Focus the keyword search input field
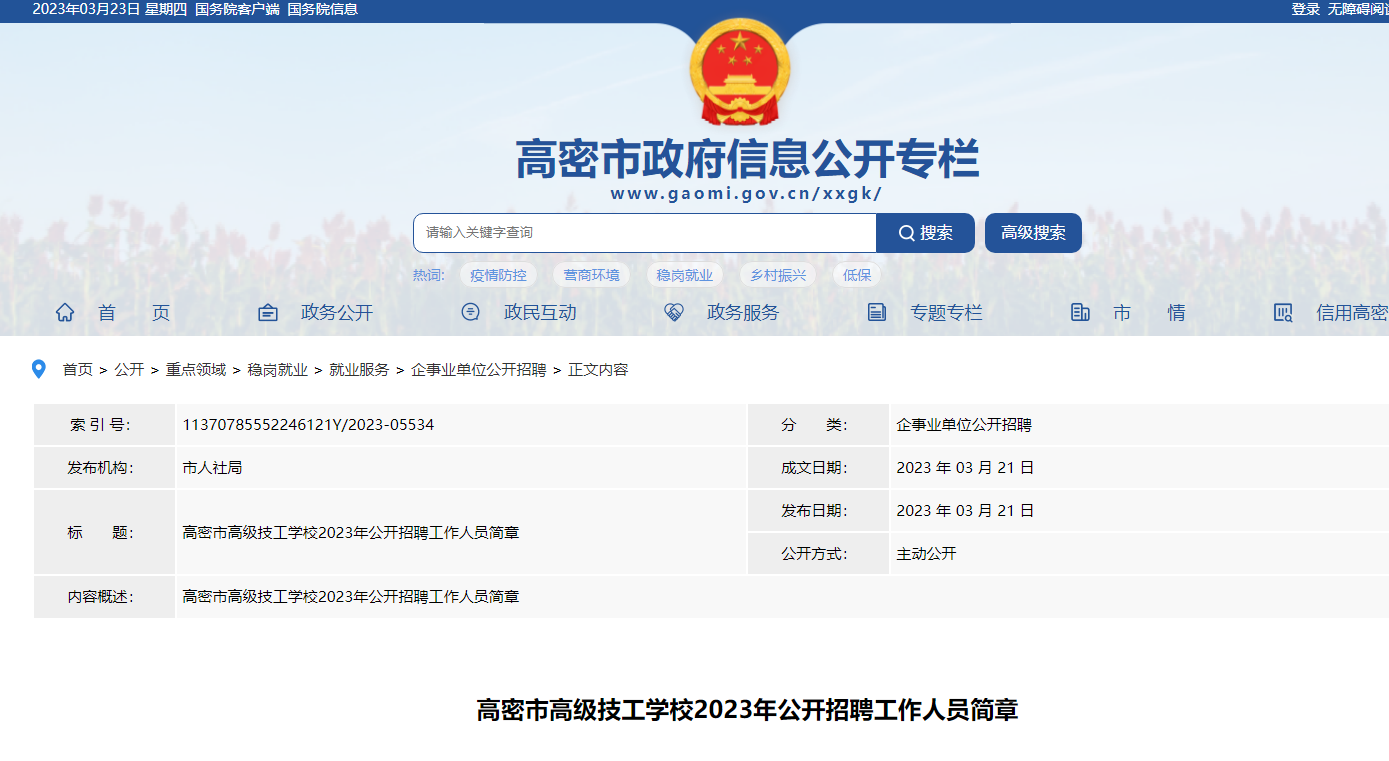This screenshot has width=1389, height=761. pyautogui.click(x=645, y=233)
